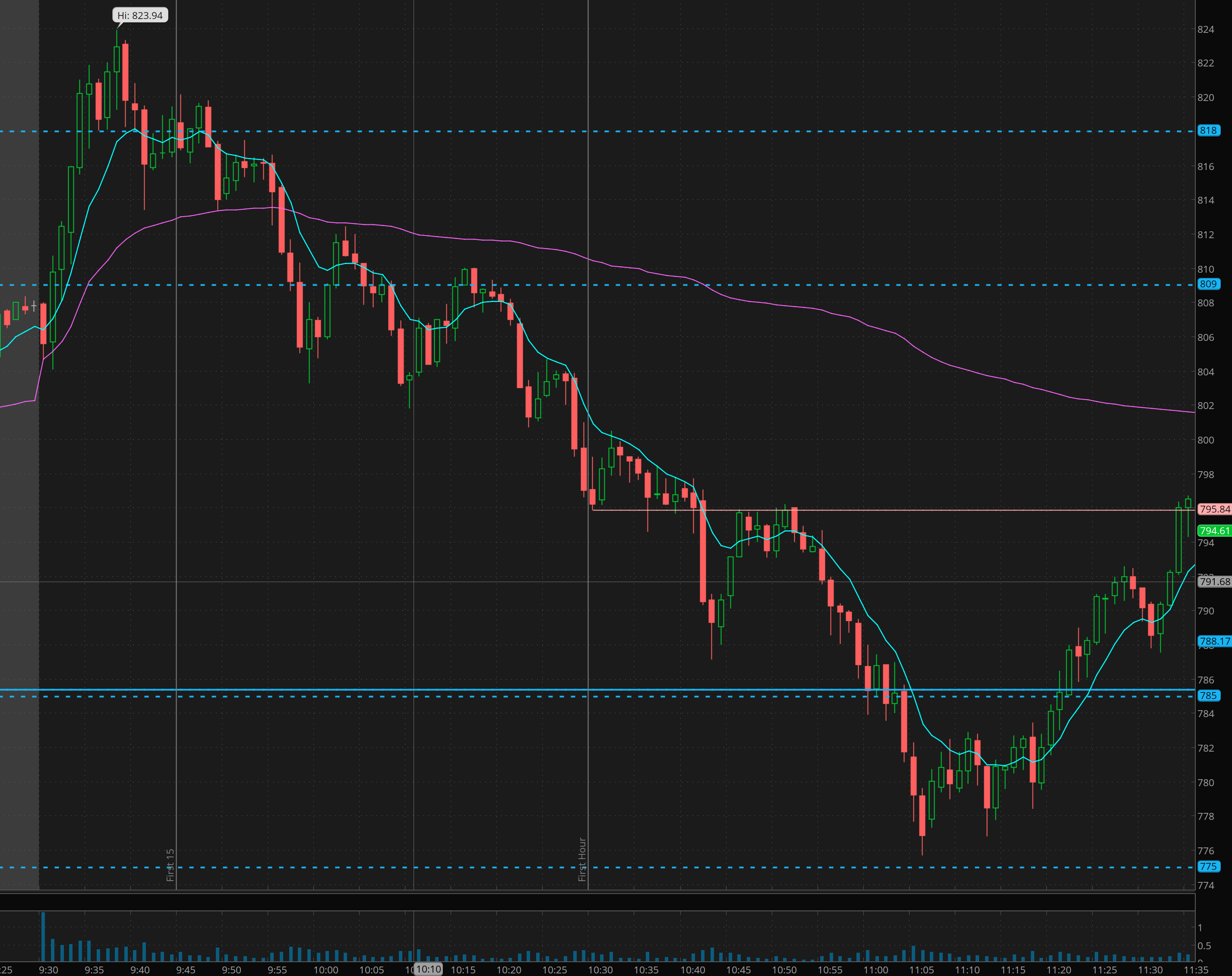Click the 11:35 time axis label
This screenshot has width=1232, height=976.
pos(1195,970)
